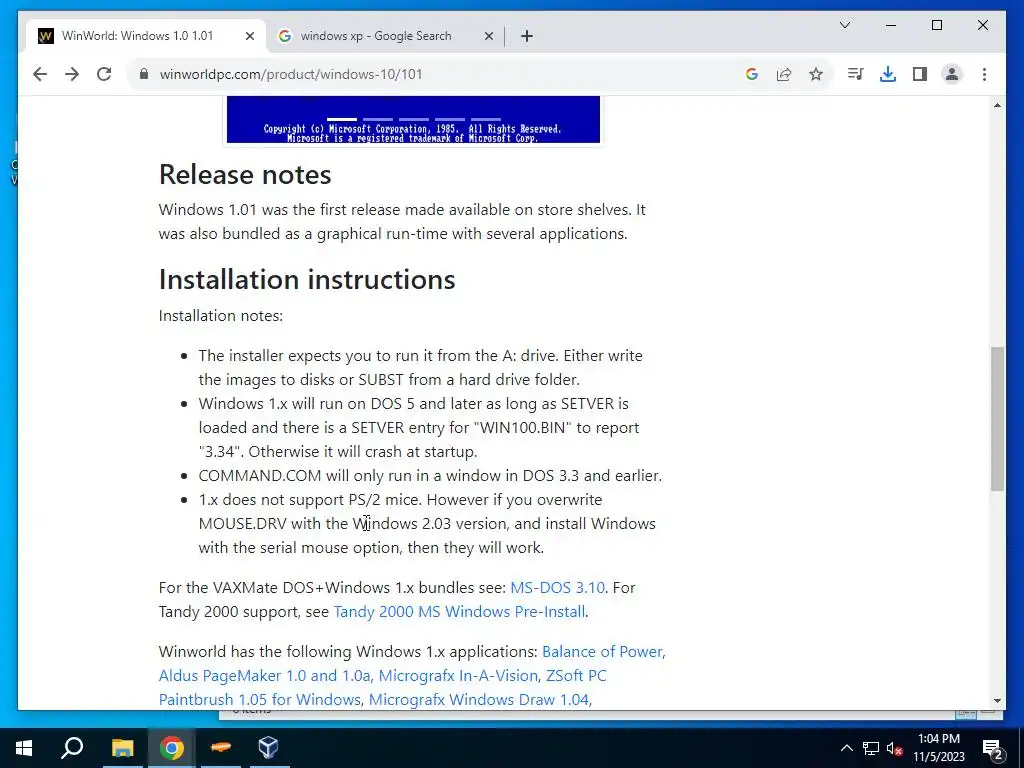Close the WinWorld Windows 1.0 tab
The width and height of the screenshot is (1024, 768).
[x=249, y=37]
